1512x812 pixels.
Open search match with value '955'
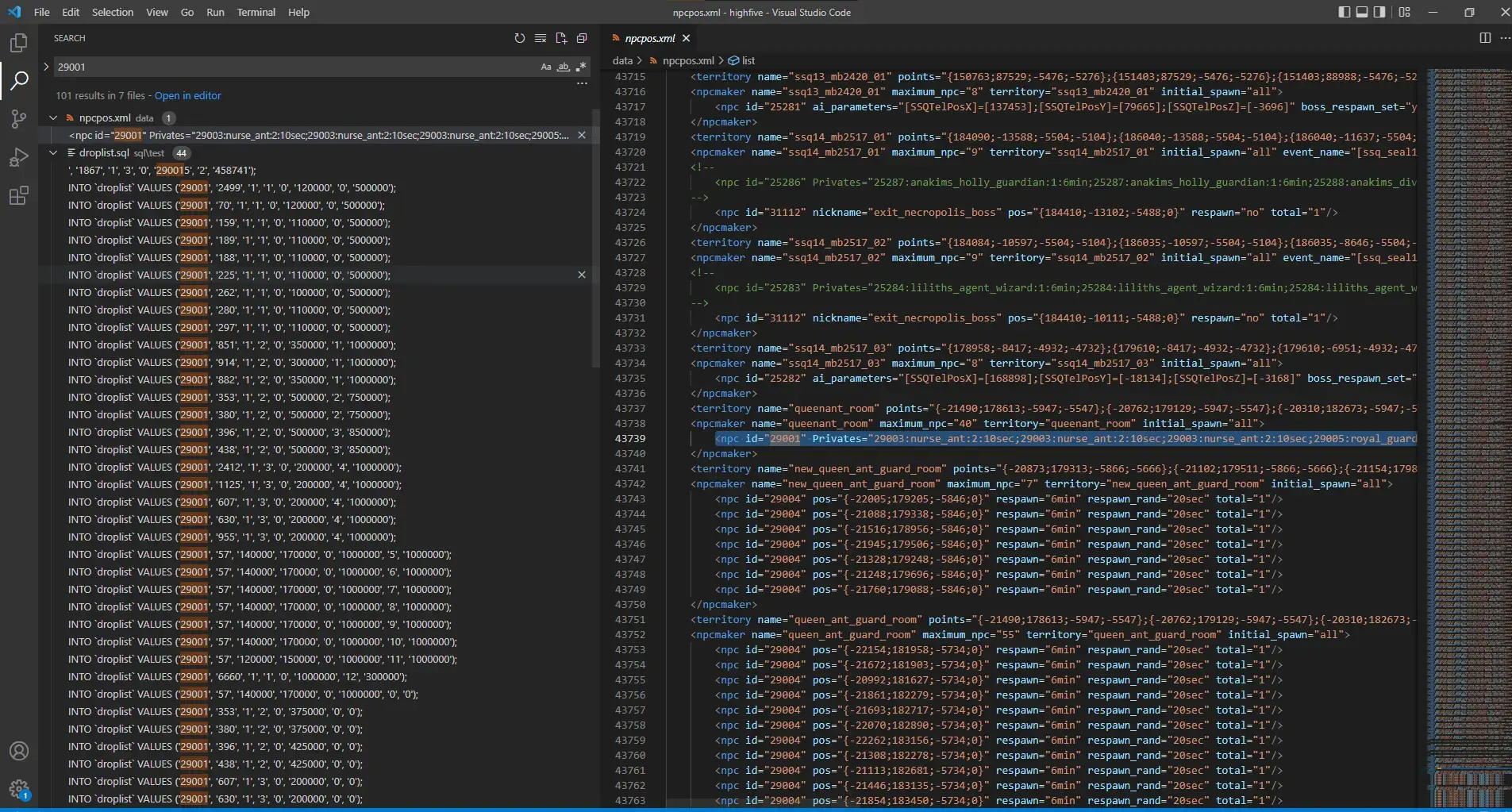[232, 537]
